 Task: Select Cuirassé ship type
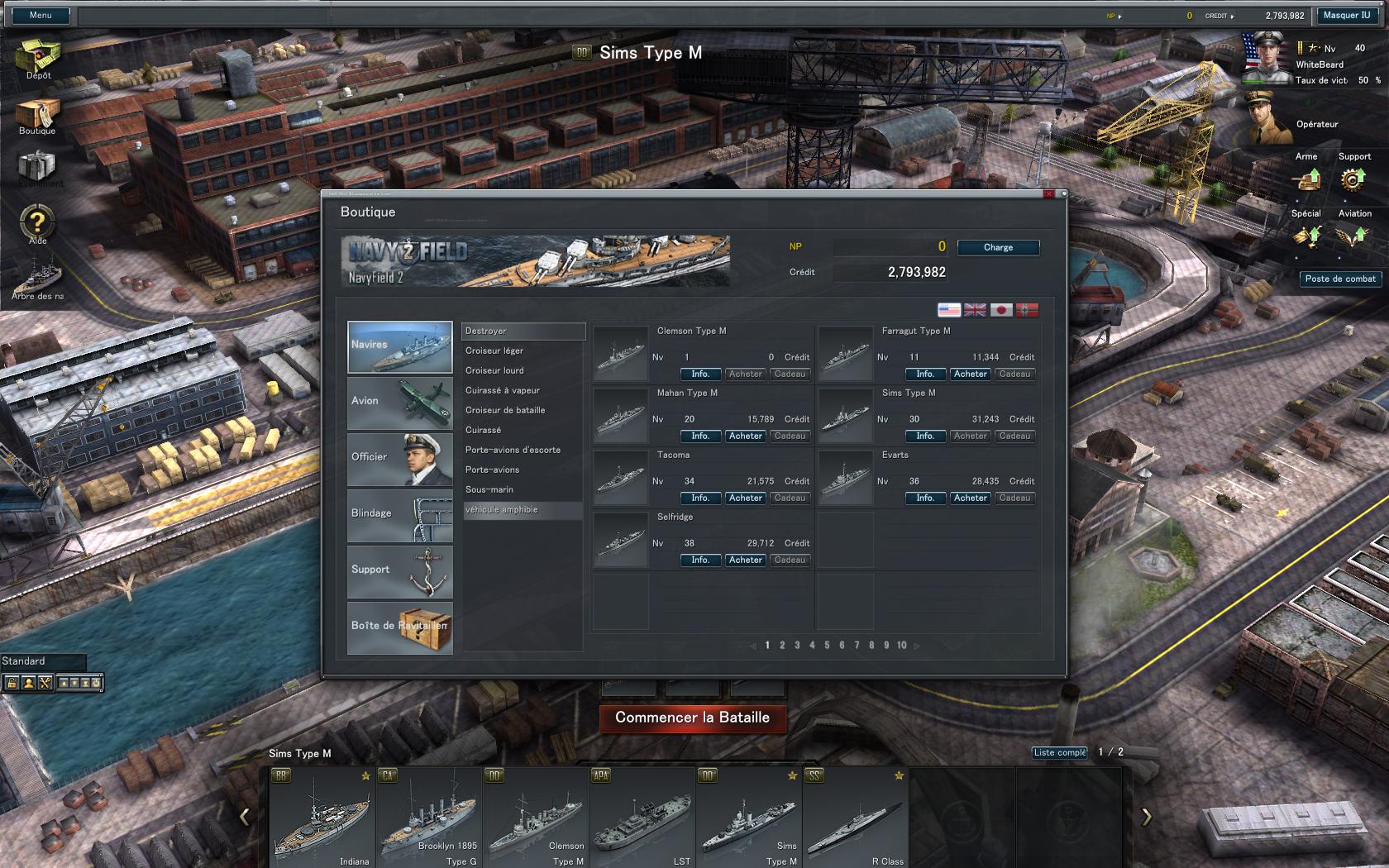(x=523, y=430)
